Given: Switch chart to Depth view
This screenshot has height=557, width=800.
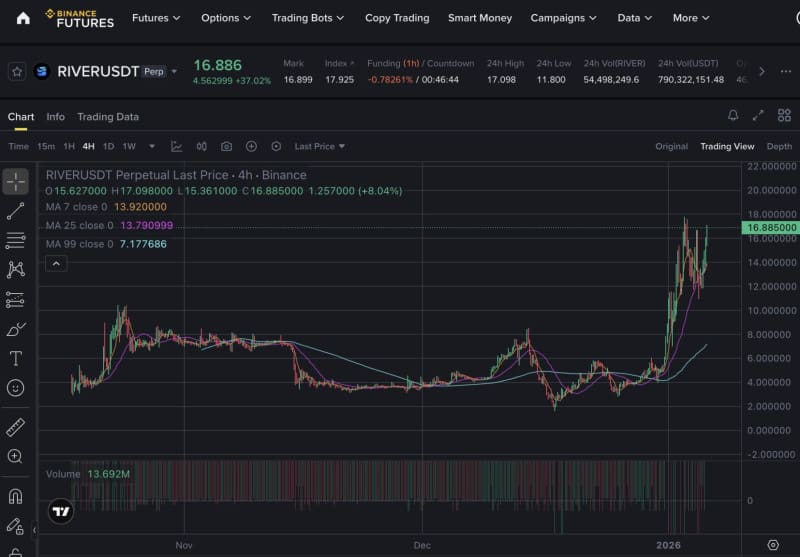Looking at the screenshot, I should (x=779, y=146).
